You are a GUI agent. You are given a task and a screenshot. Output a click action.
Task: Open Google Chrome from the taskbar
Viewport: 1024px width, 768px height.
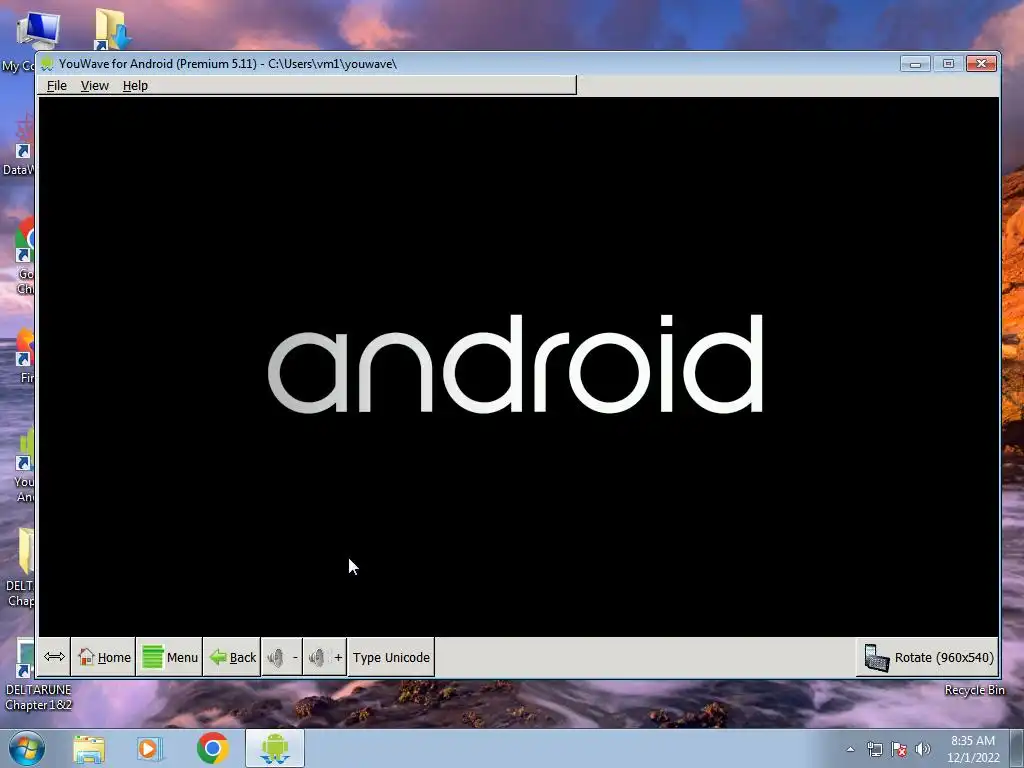click(x=212, y=748)
